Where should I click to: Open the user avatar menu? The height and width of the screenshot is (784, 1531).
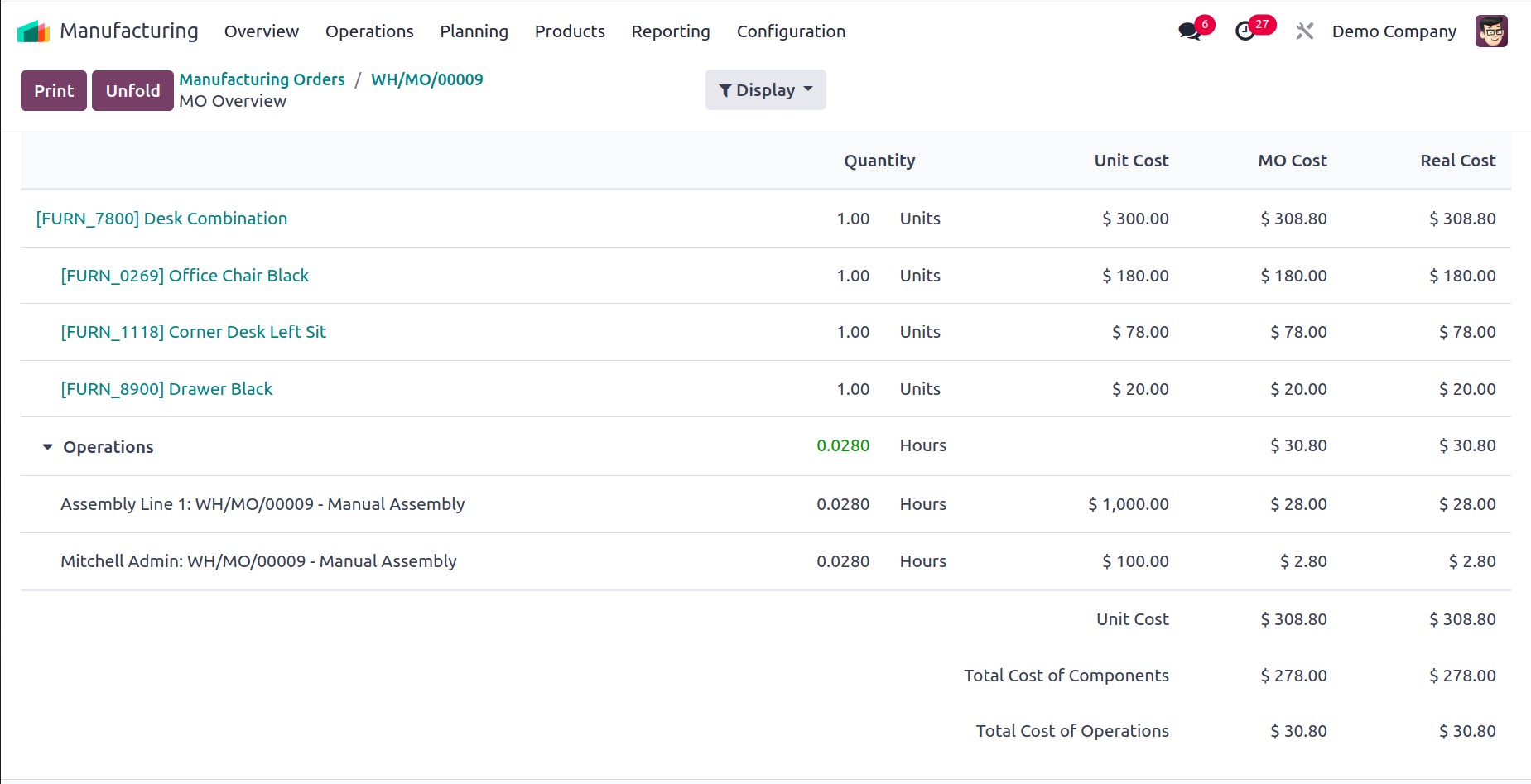coord(1491,31)
